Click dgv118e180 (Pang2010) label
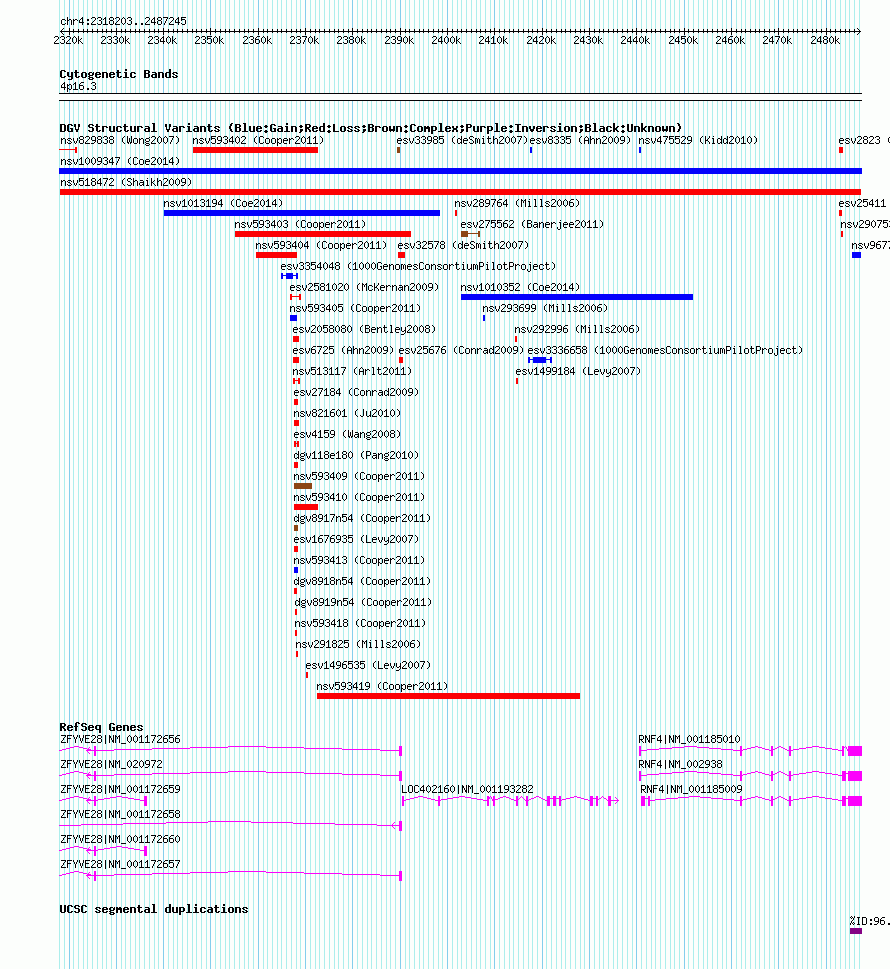The image size is (890, 969). (356, 455)
